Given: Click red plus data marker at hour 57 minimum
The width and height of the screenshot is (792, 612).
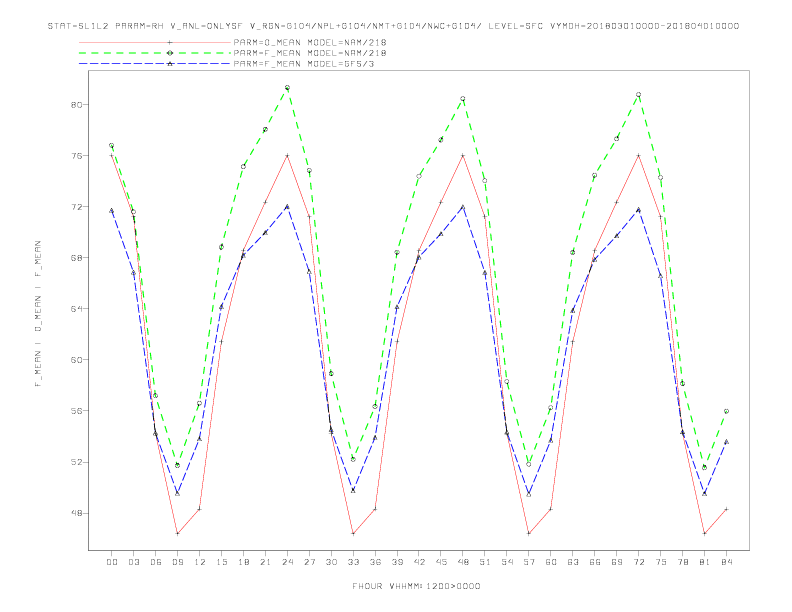Looking at the screenshot, I should pyautogui.click(x=529, y=533).
